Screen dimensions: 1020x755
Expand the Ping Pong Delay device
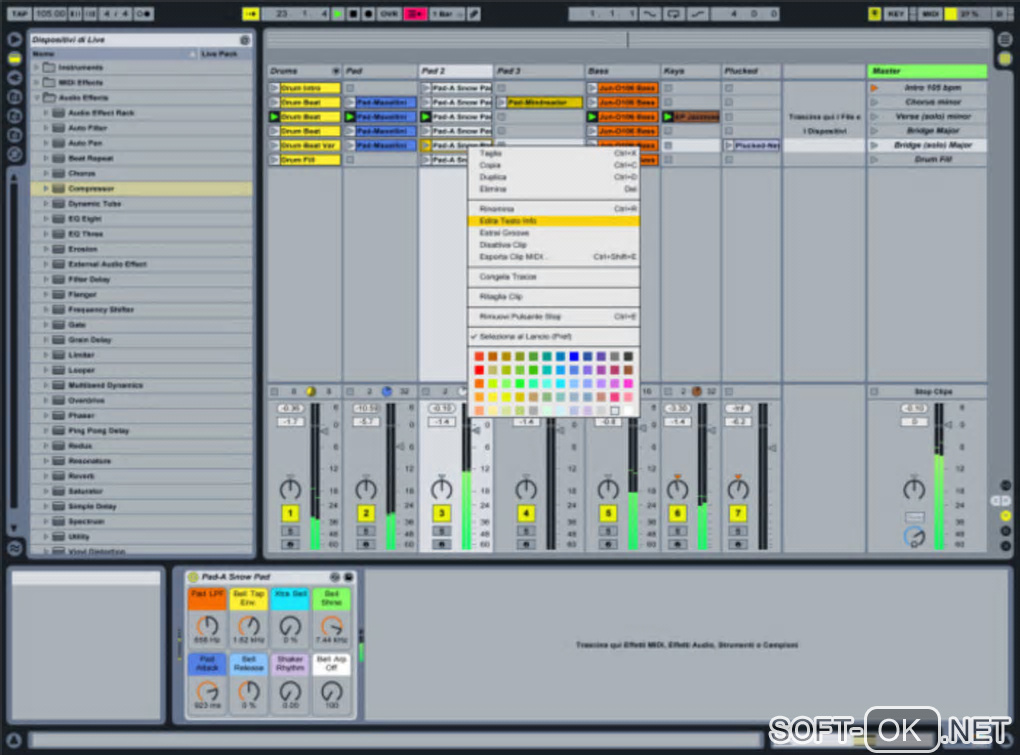(x=46, y=430)
